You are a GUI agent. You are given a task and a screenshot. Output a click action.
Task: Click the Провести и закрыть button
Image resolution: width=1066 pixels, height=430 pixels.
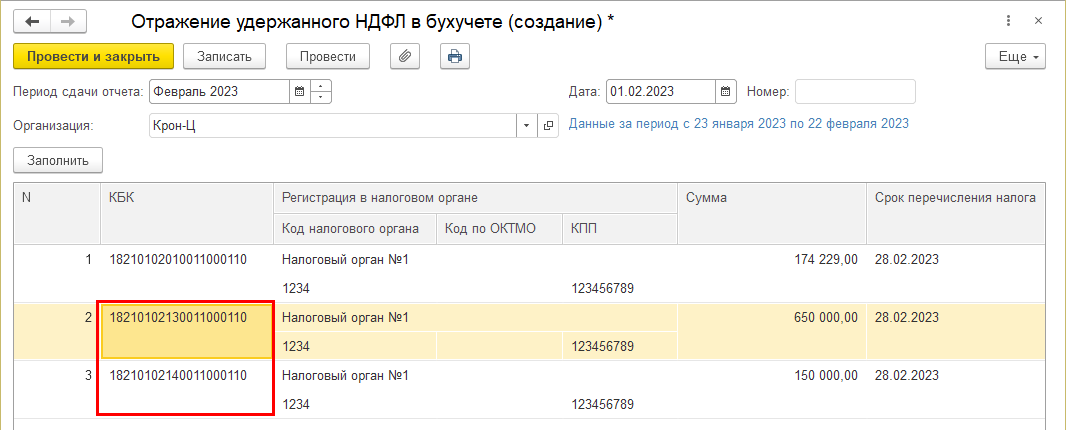94,56
